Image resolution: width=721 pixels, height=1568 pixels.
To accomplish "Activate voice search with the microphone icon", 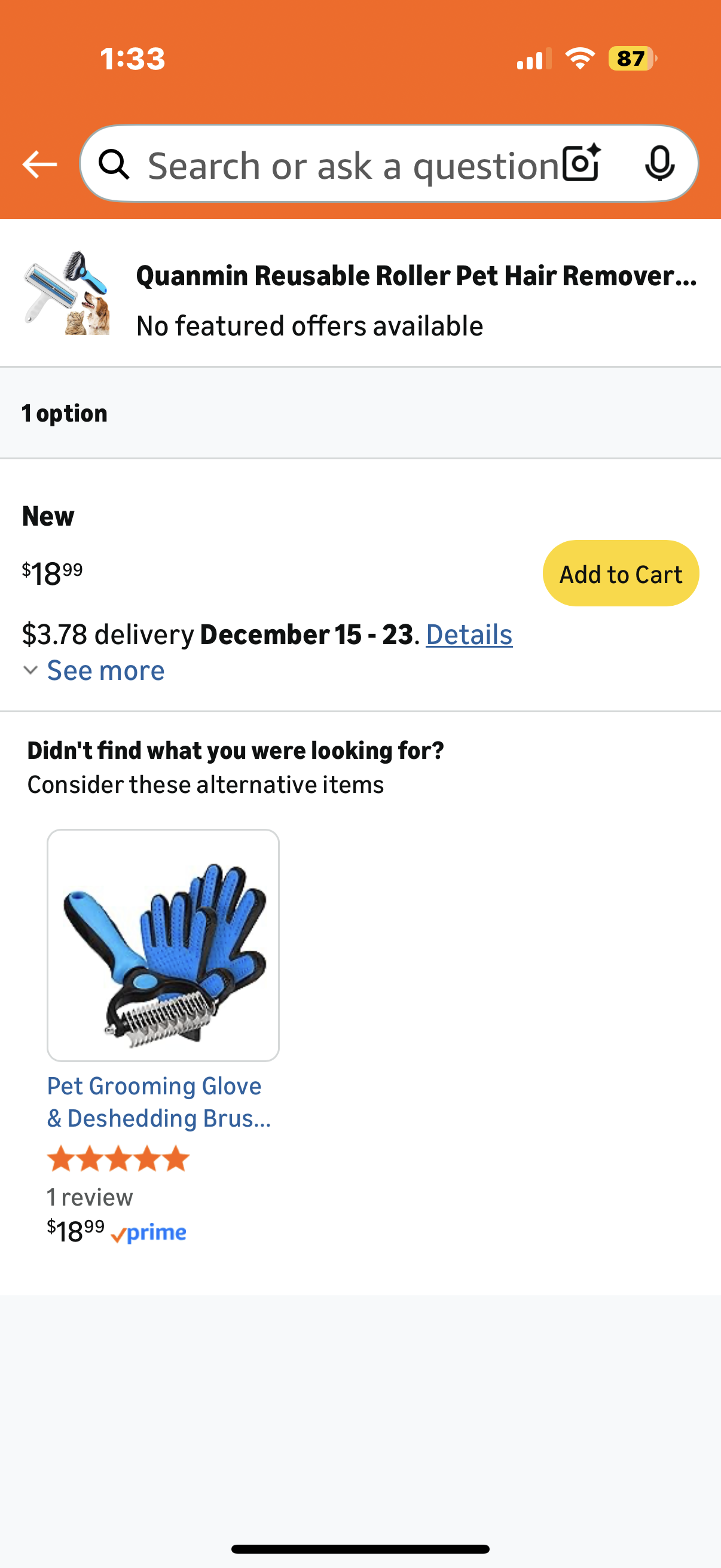I will pos(661,164).
